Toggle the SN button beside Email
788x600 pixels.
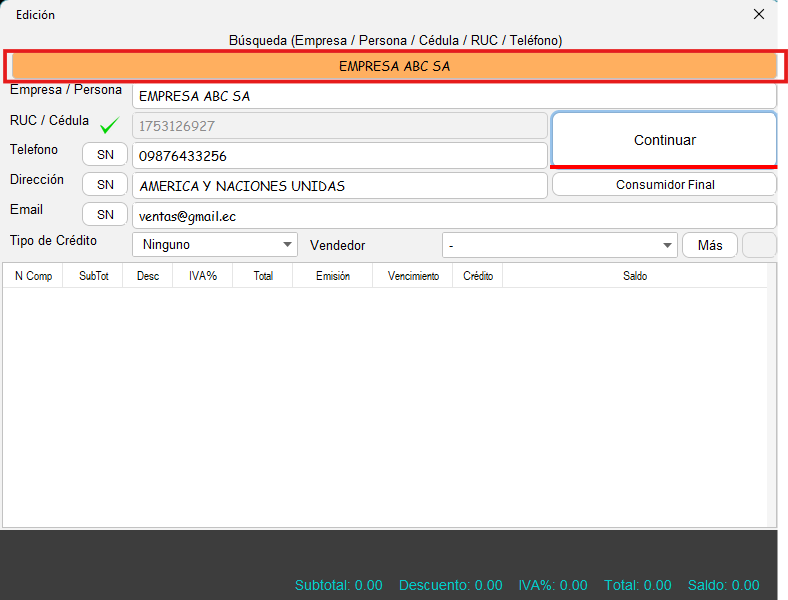(105, 215)
